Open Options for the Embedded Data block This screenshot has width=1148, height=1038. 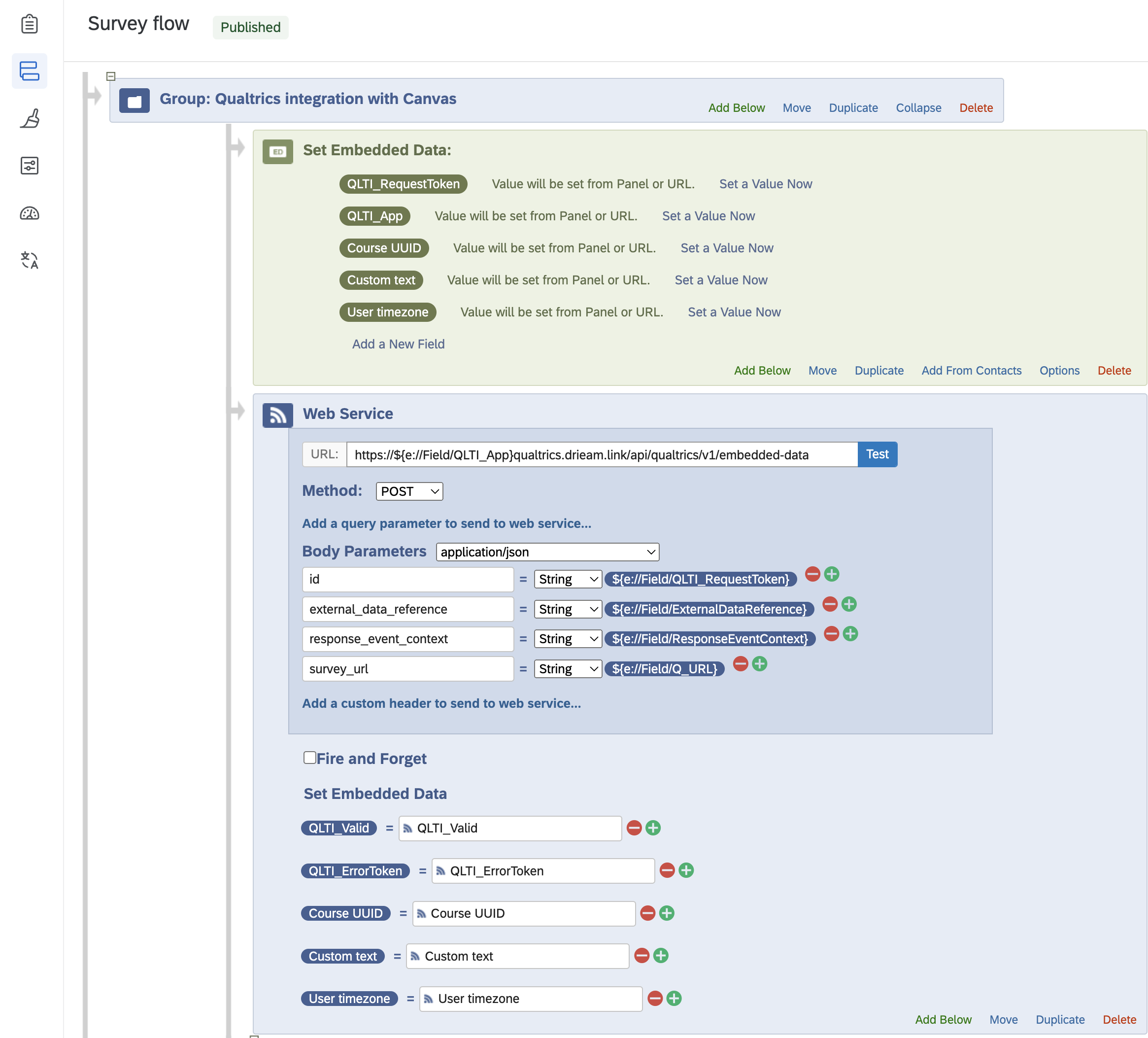[1059, 370]
